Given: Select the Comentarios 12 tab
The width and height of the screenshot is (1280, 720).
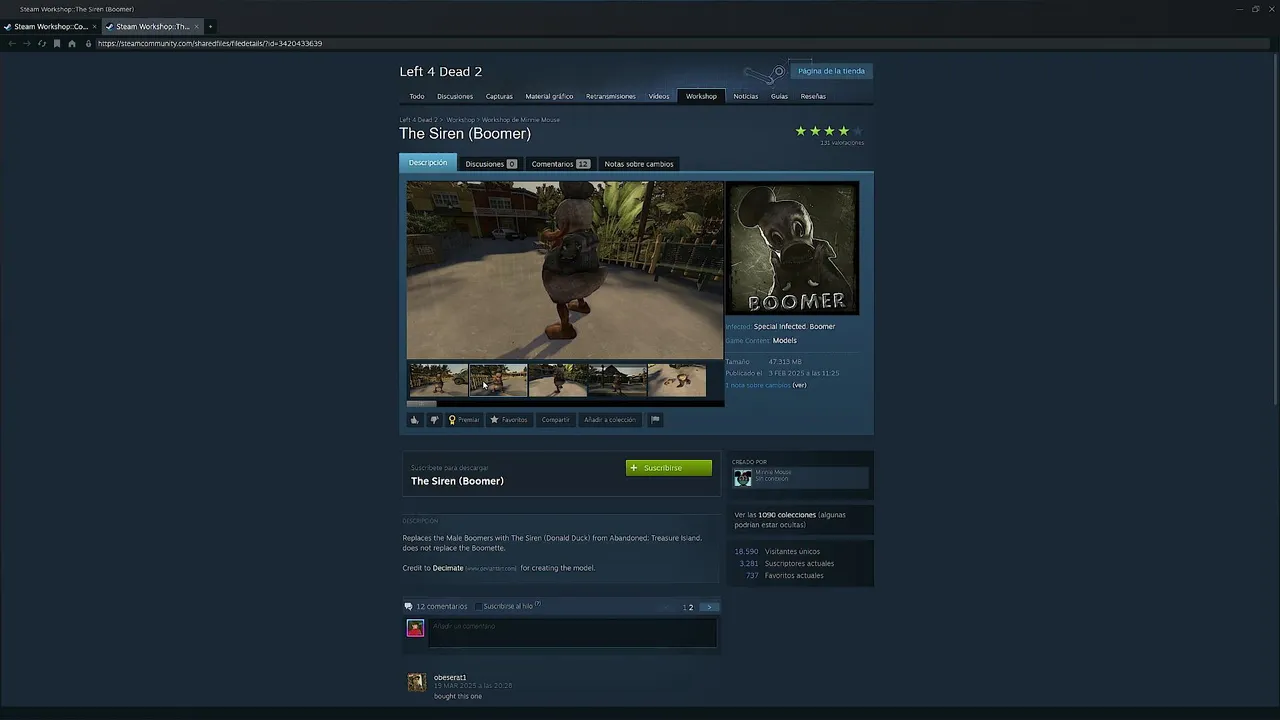Looking at the screenshot, I should coord(560,163).
